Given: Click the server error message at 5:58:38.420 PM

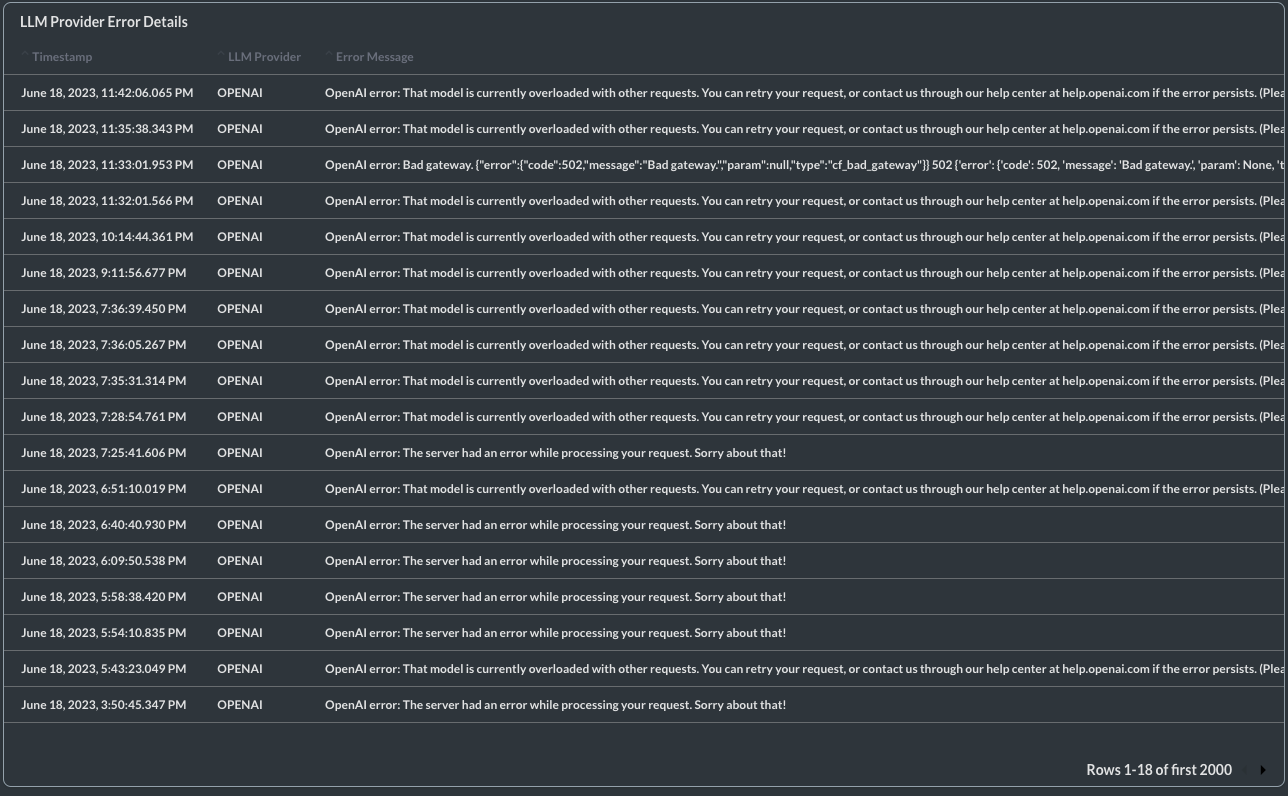Looking at the screenshot, I should (555, 597).
